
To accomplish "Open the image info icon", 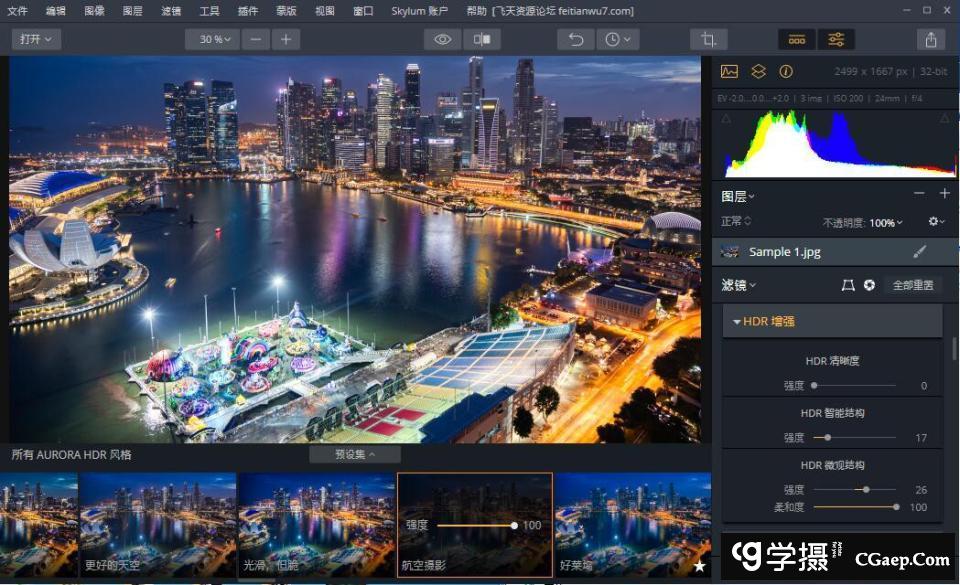I will [786, 71].
